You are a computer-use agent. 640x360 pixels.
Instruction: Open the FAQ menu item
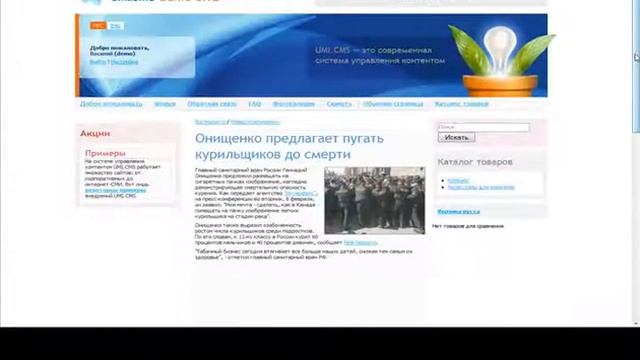[x=255, y=104]
